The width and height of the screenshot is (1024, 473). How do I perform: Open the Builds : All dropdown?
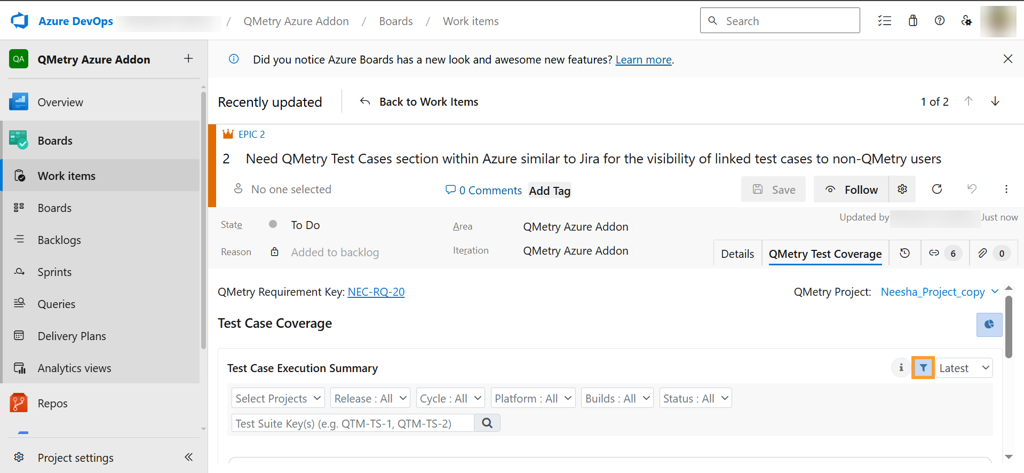coord(617,398)
